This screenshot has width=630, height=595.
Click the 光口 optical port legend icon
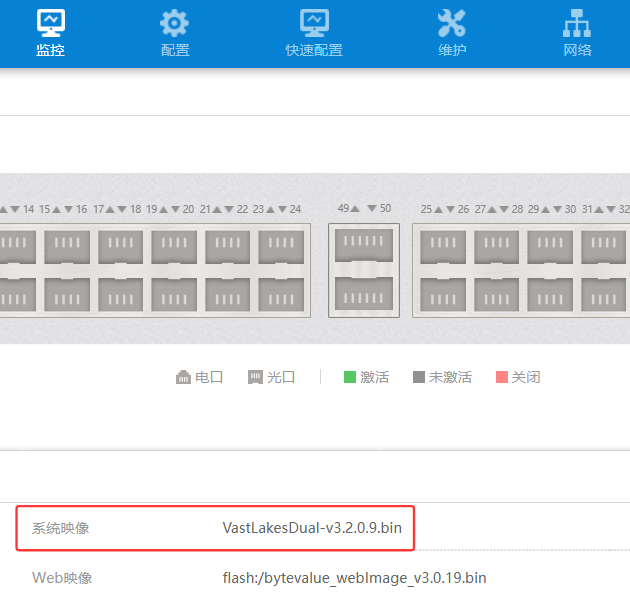click(x=256, y=377)
